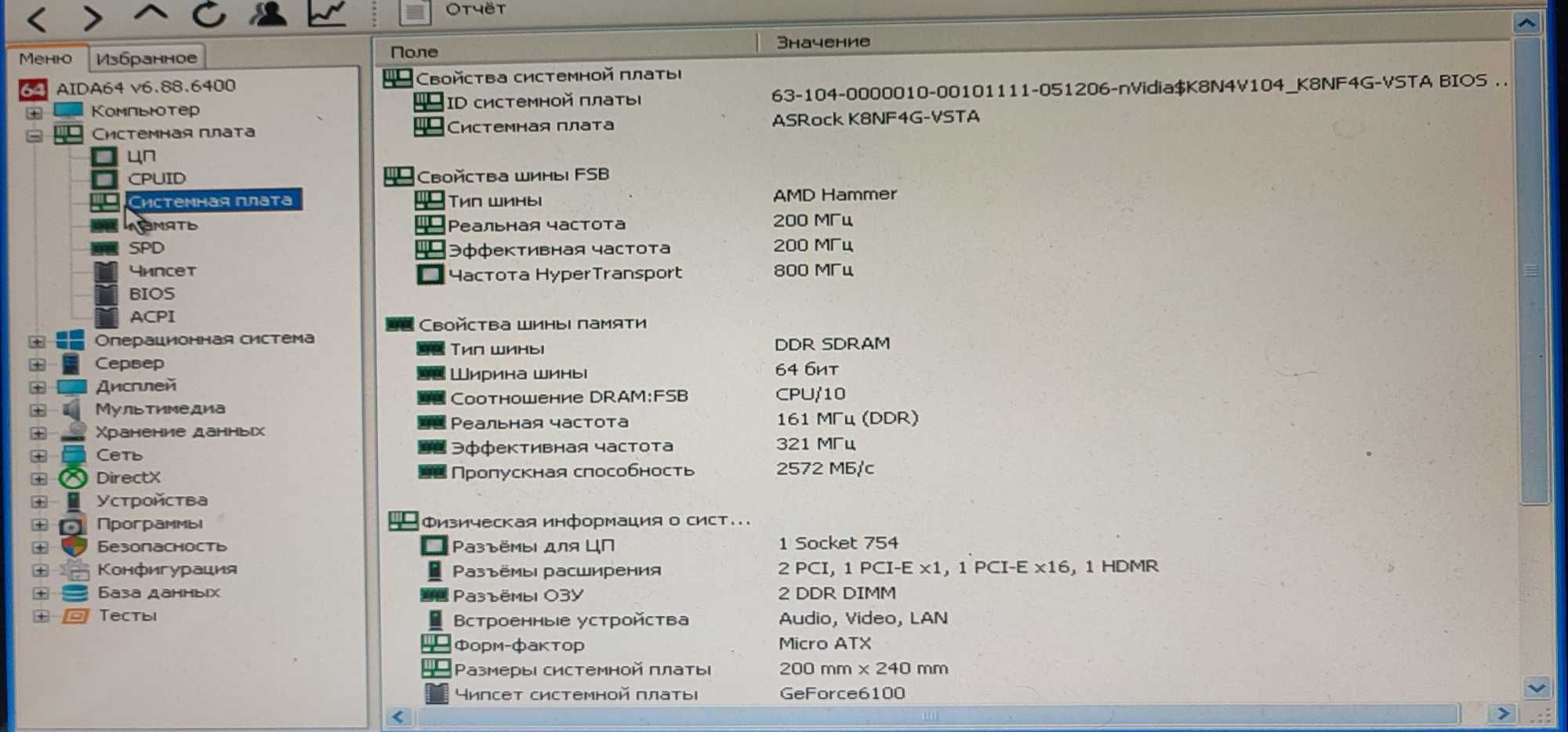Viewport: 1568px width, 732px height.
Task: Go up one level with Up arrow
Action: (150, 13)
